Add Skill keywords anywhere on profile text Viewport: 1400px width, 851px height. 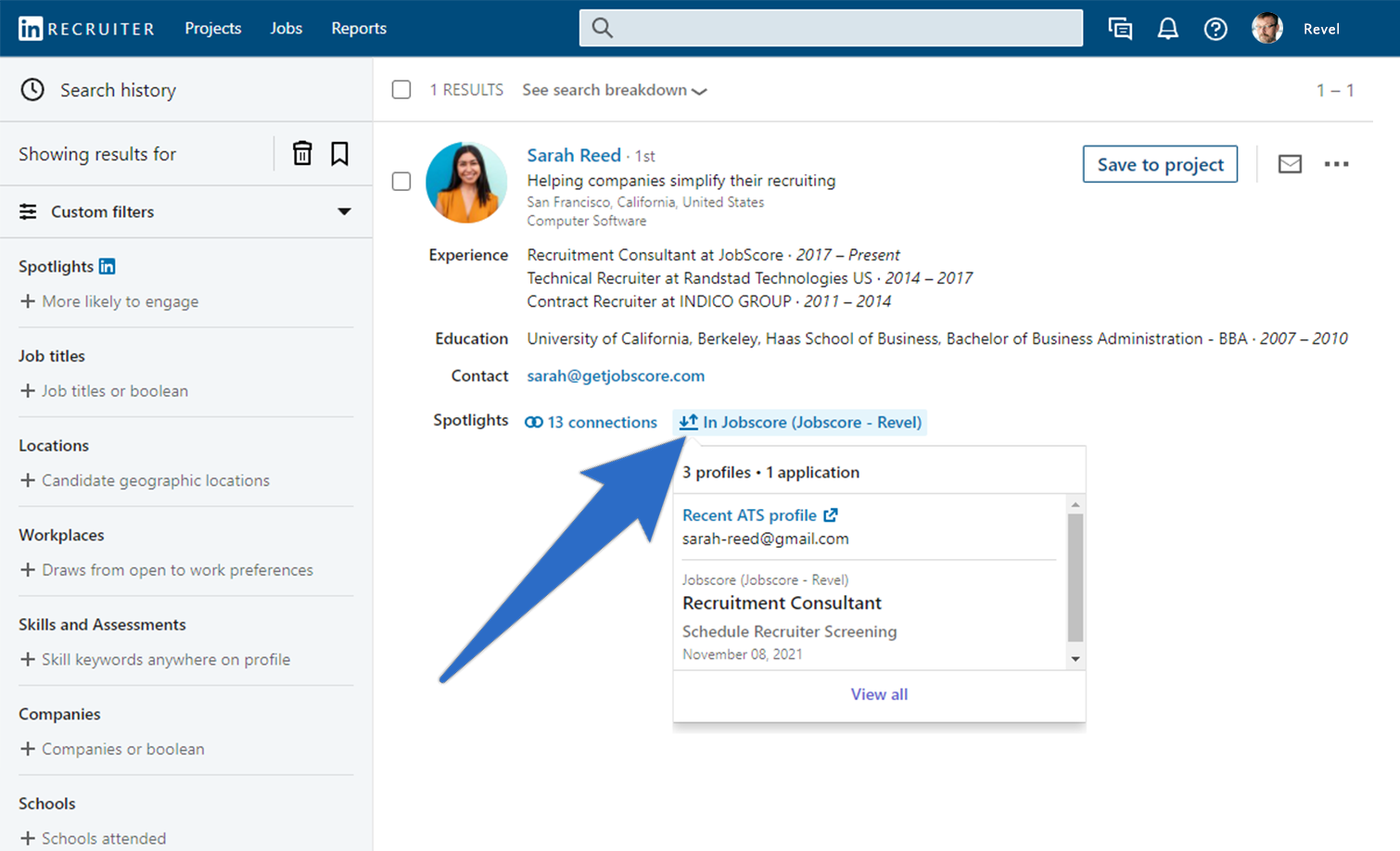166,659
